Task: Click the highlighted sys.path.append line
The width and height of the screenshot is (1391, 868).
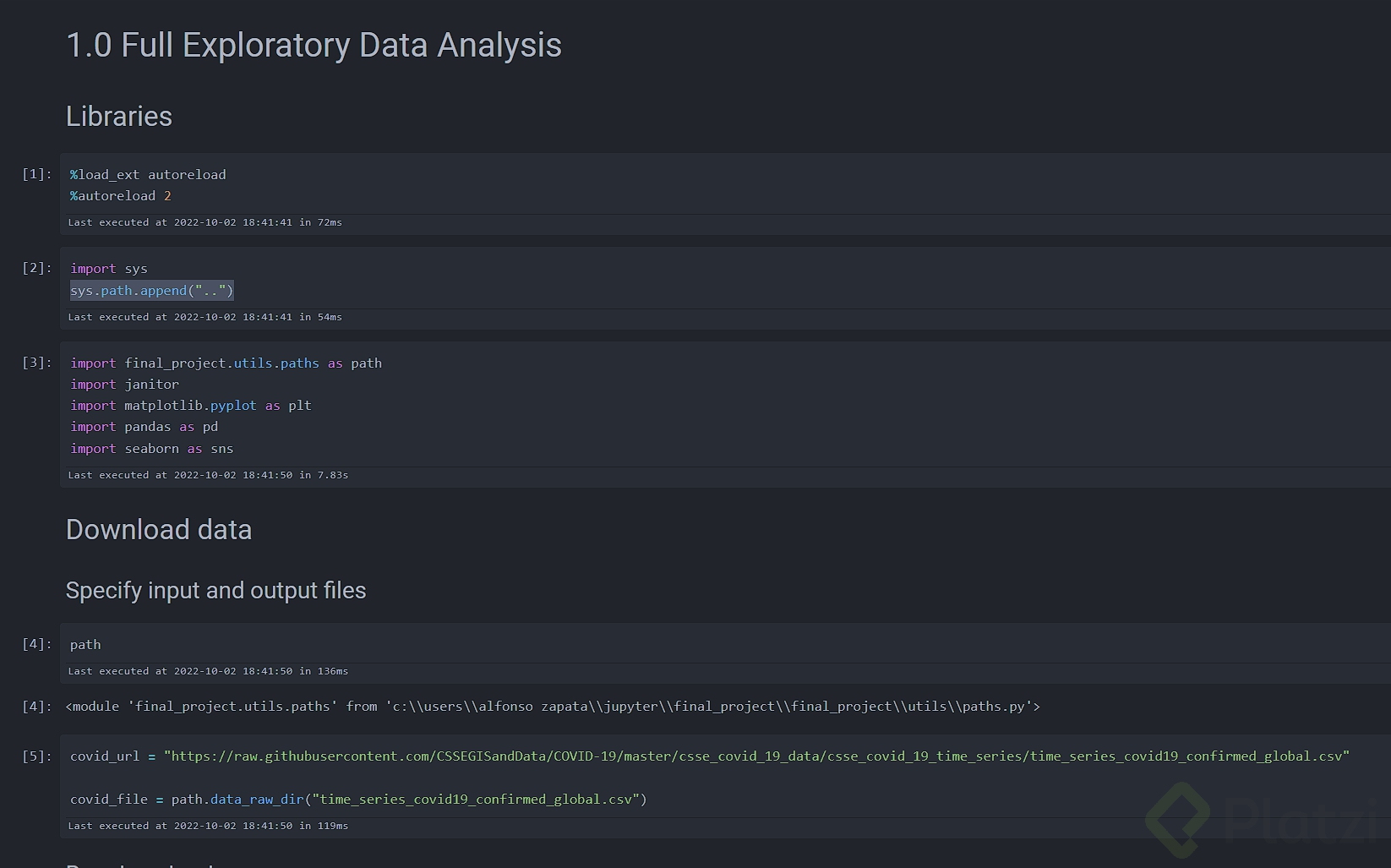Action: point(151,291)
